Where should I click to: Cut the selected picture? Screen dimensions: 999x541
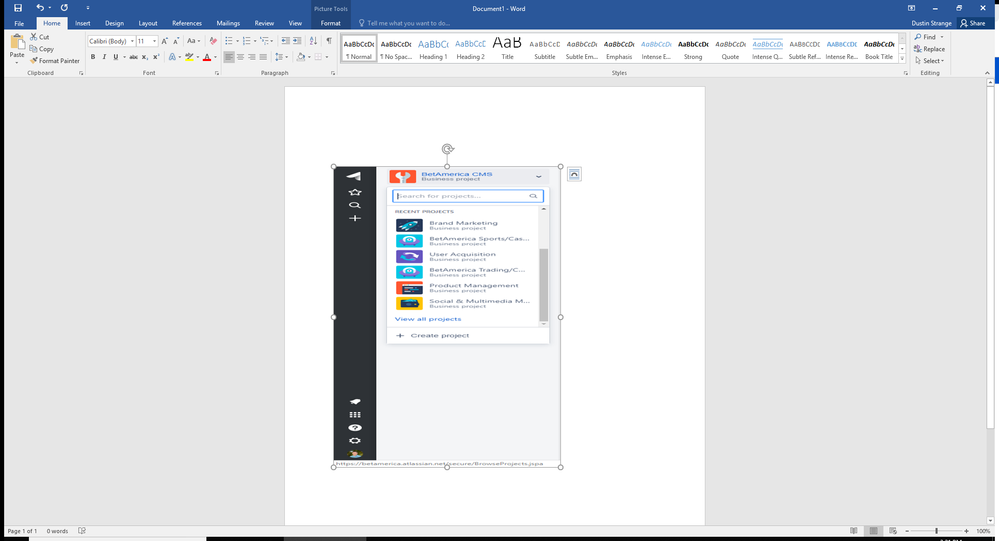pos(40,37)
